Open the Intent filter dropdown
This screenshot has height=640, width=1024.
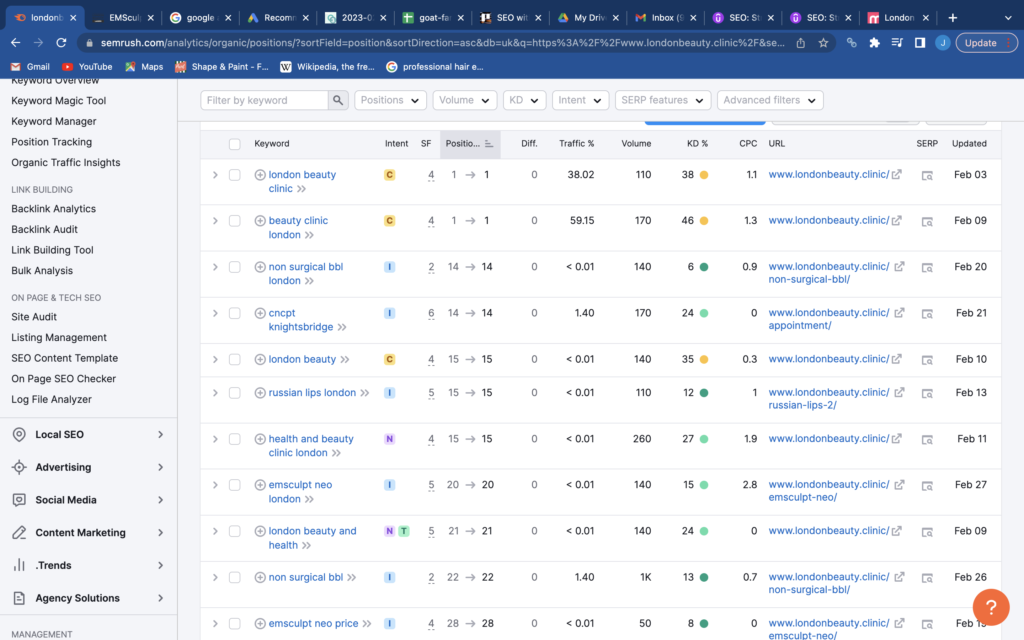[x=580, y=100]
